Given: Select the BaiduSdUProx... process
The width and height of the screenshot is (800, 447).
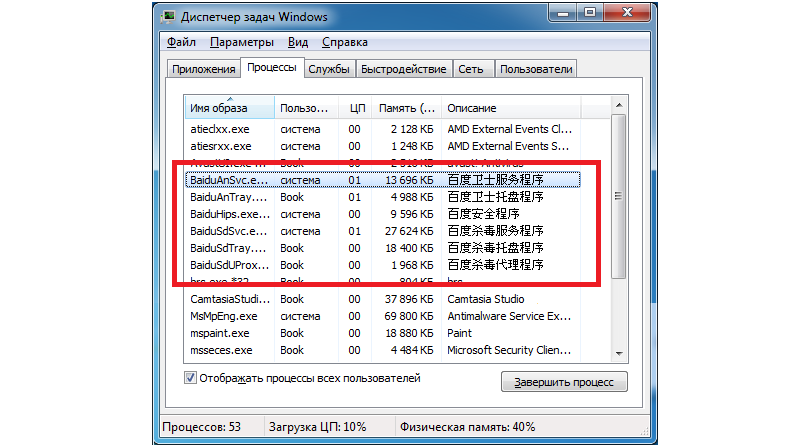Looking at the screenshot, I should pyautogui.click(x=383, y=265).
